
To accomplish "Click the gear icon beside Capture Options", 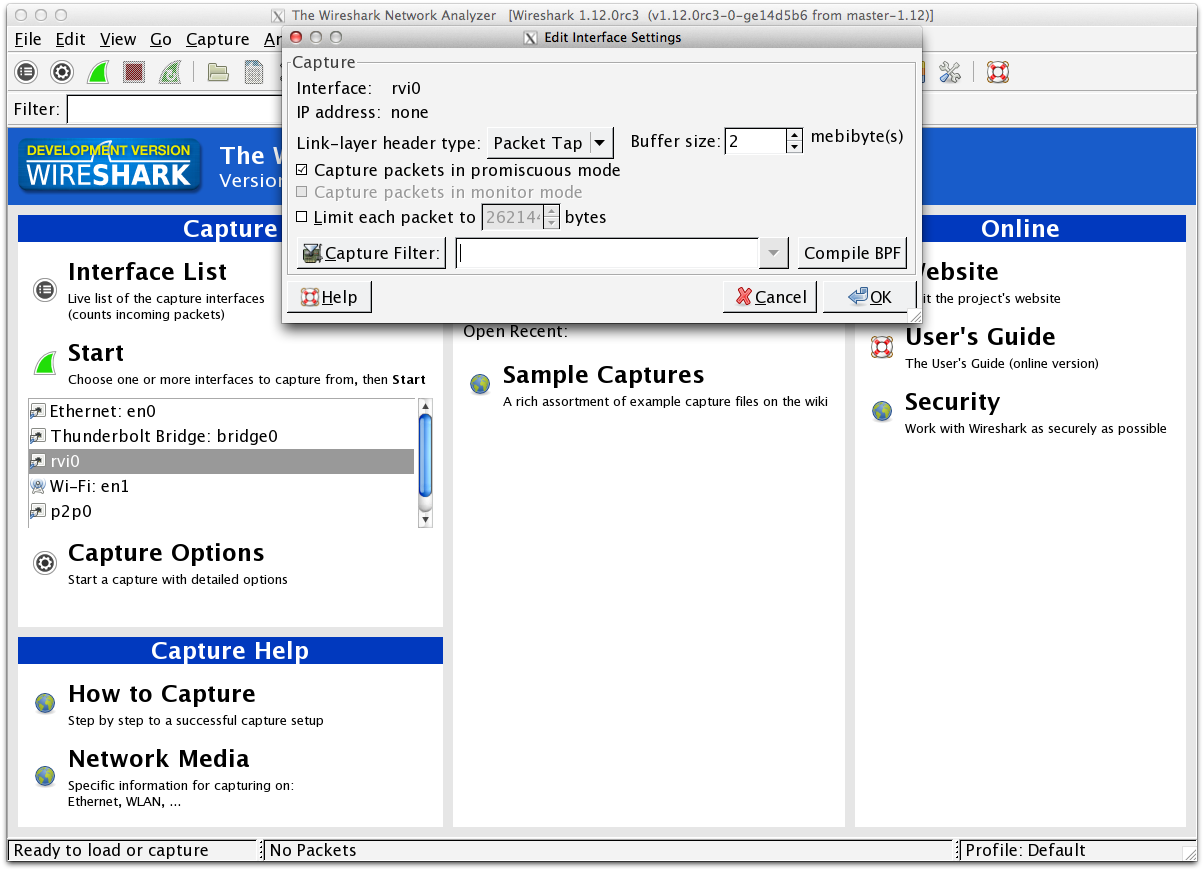I will click(45, 563).
